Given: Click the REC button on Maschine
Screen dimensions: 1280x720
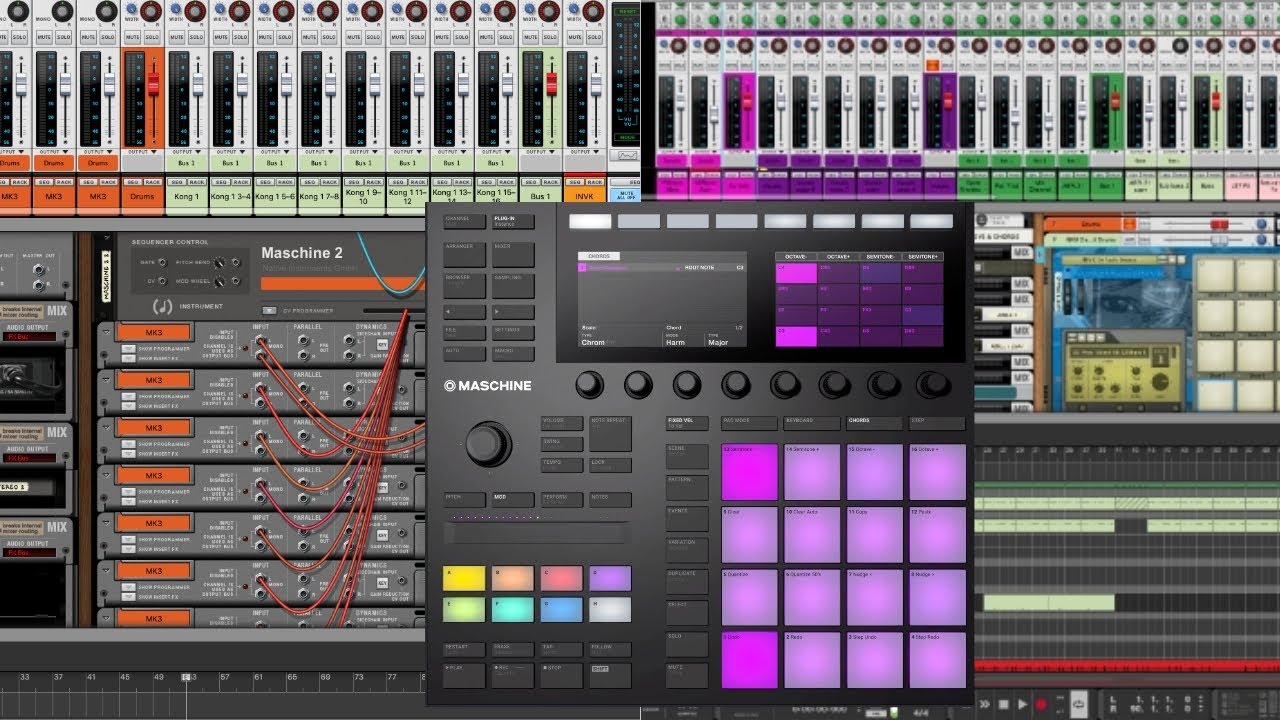Looking at the screenshot, I should (513, 675).
